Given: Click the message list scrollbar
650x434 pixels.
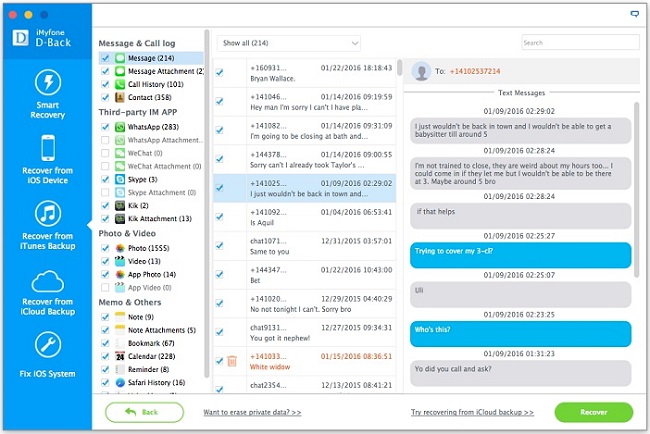Looking at the screenshot, I should click(x=399, y=68).
